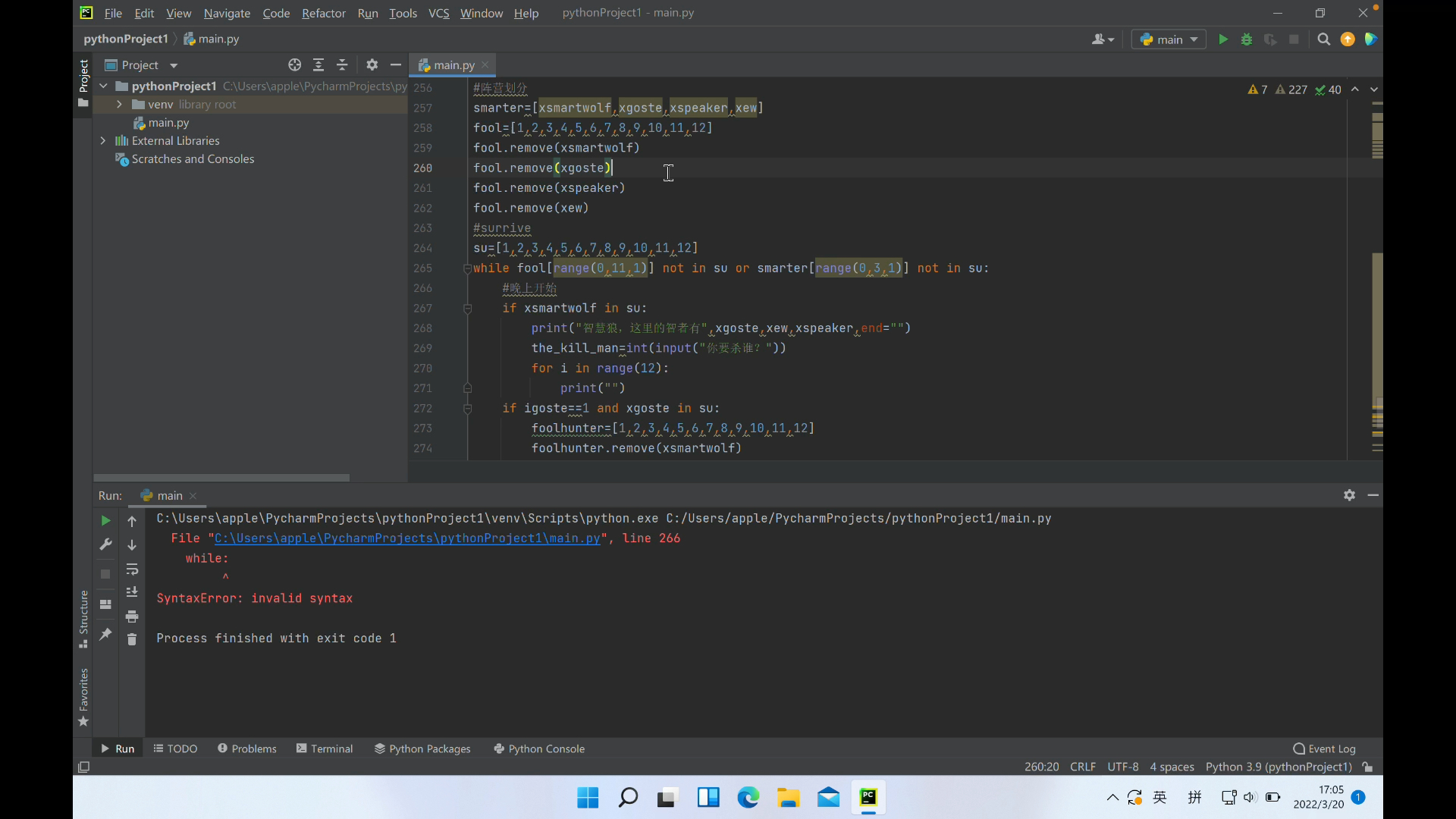This screenshot has height=819, width=1456.
Task: Toggle soft-wrap in Run console
Action: pyautogui.click(x=132, y=569)
